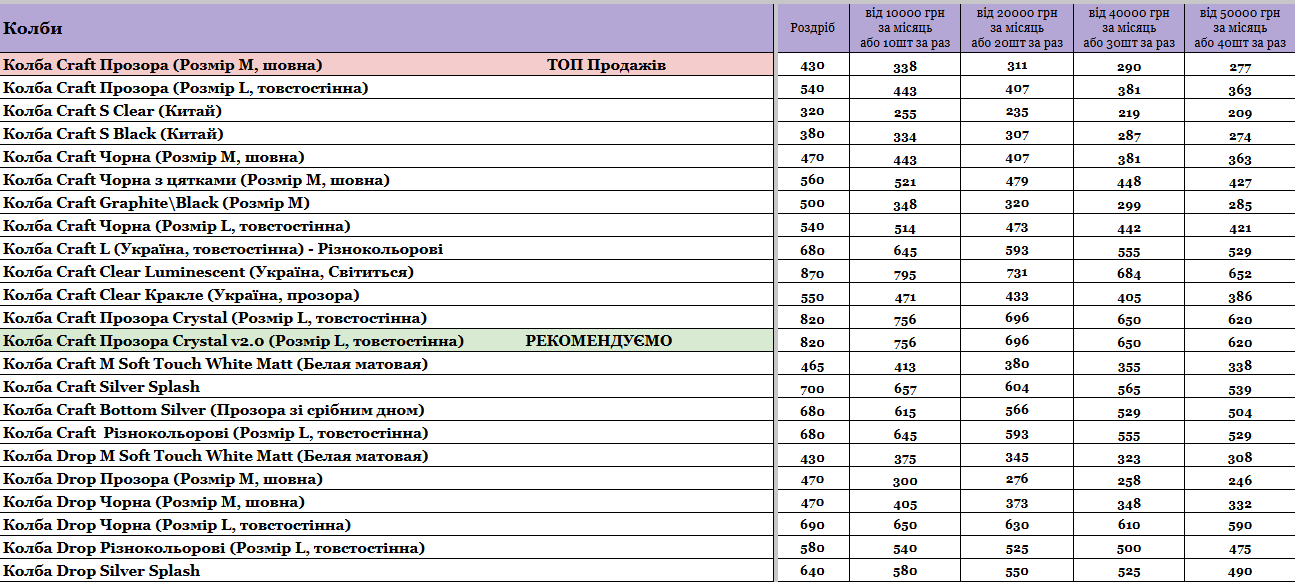Viewport: 1295px width, 582px height.
Task: Click "Колба Craft M Soft Touch White Matt"
Action: coord(216,364)
